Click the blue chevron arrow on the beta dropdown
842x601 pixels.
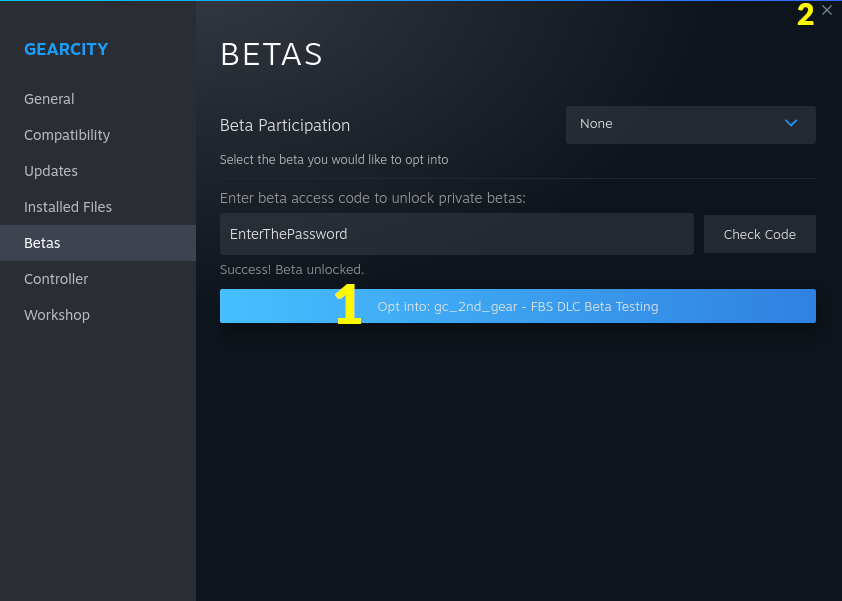click(x=791, y=124)
